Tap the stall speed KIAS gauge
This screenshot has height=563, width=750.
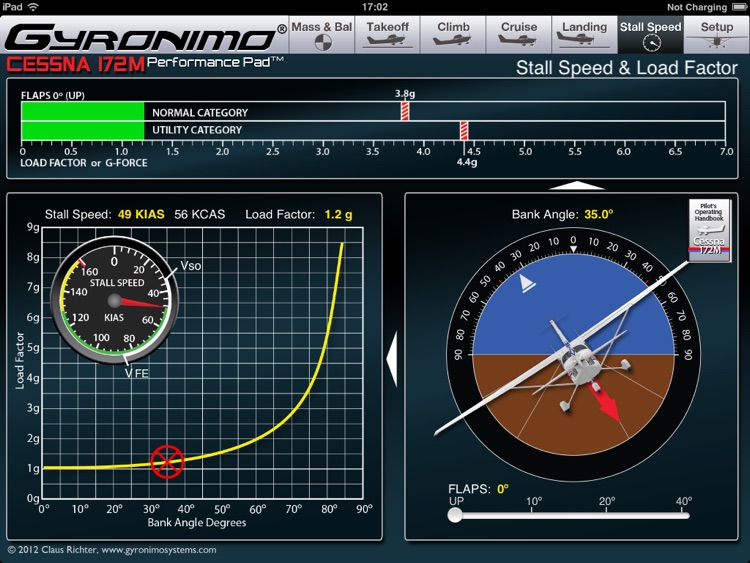coord(114,301)
